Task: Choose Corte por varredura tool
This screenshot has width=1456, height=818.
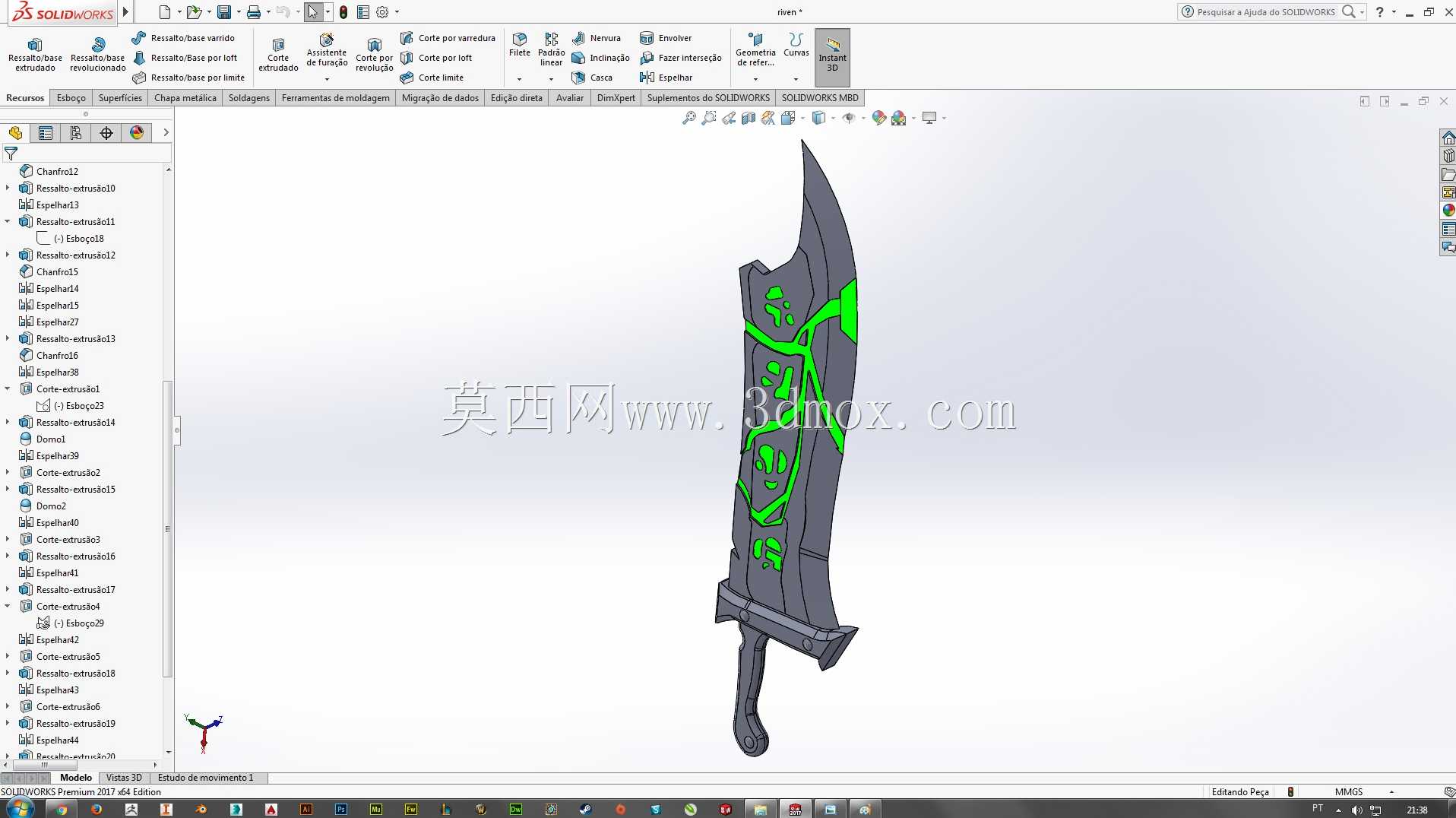Action: click(448, 38)
